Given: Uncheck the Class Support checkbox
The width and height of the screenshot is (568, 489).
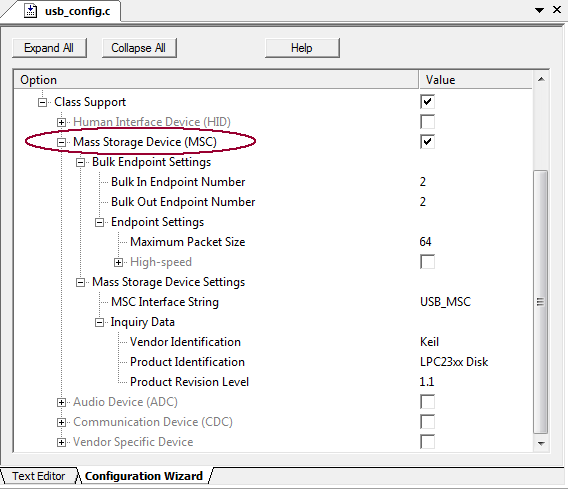Looking at the screenshot, I should (427, 102).
